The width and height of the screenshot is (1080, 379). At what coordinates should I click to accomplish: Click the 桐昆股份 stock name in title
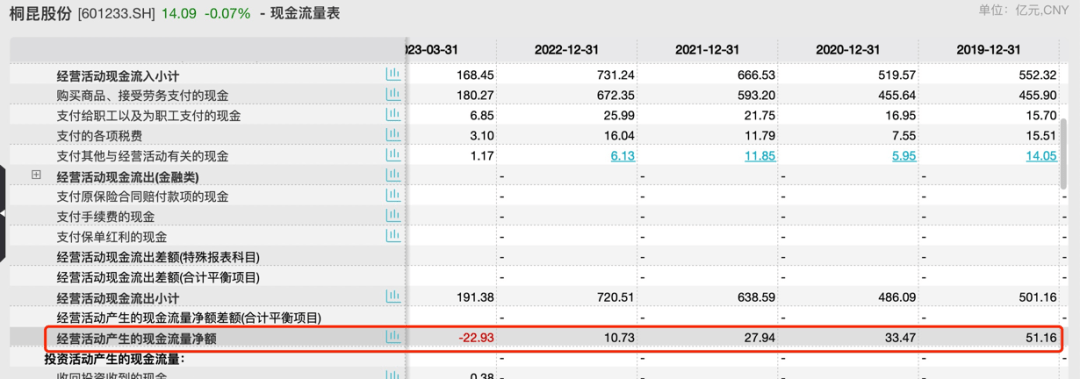point(40,13)
